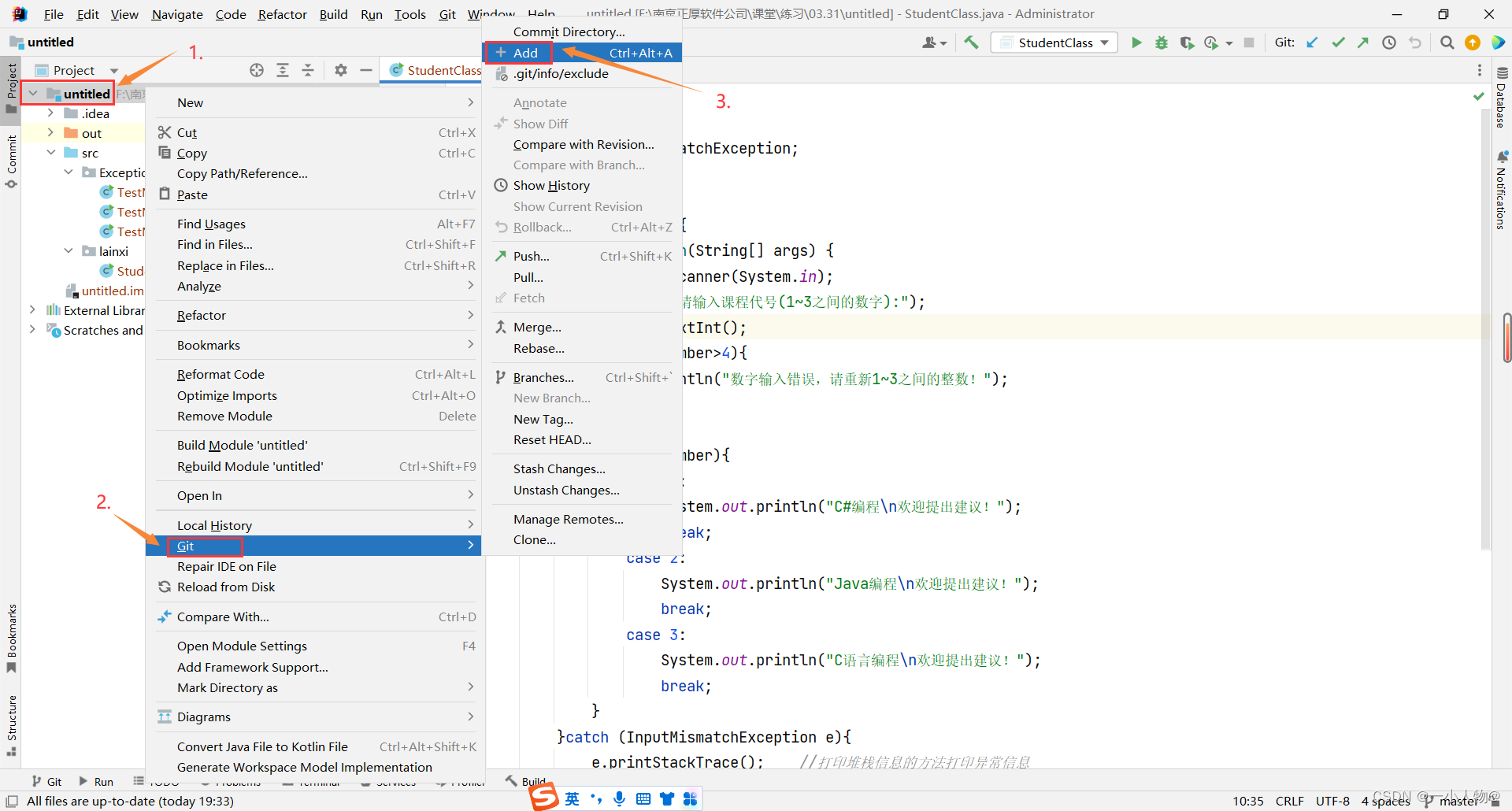
Task: Click the Stop square icon in toolbar
Action: pos(1249,43)
